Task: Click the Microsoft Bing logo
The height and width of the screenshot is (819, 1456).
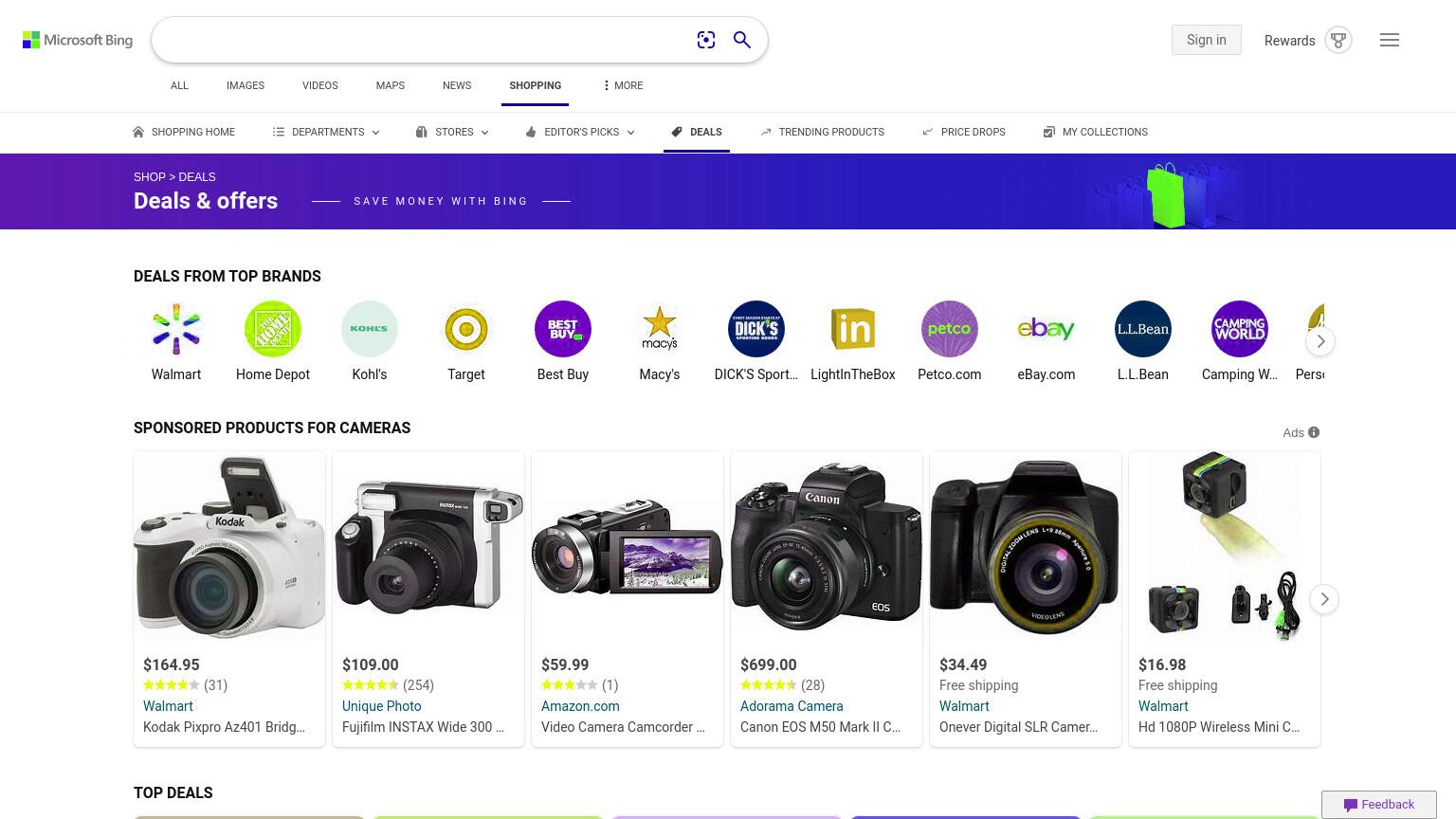Action: pyautogui.click(x=78, y=40)
